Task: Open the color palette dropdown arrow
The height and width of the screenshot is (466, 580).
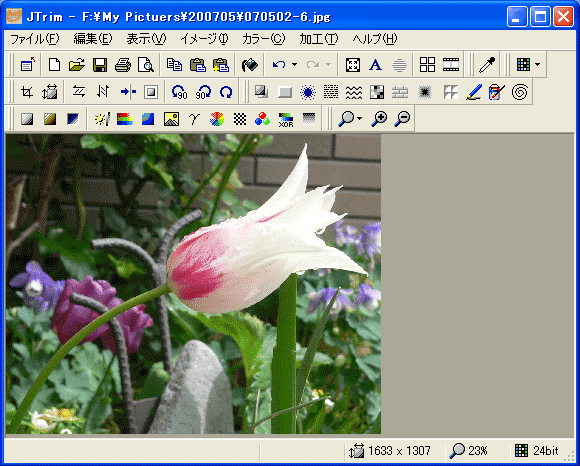Action: coord(537,65)
